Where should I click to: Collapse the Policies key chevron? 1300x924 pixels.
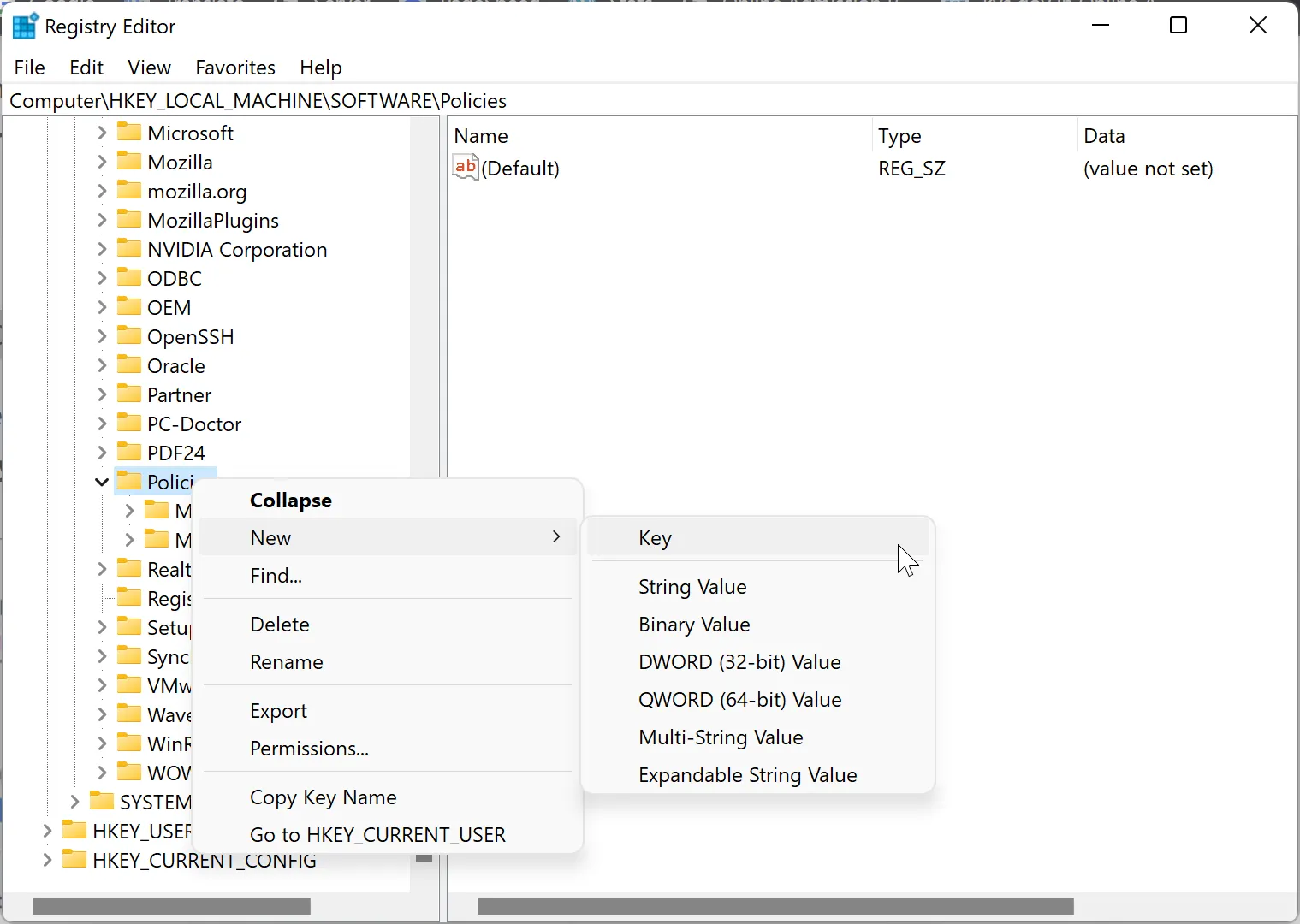click(101, 483)
